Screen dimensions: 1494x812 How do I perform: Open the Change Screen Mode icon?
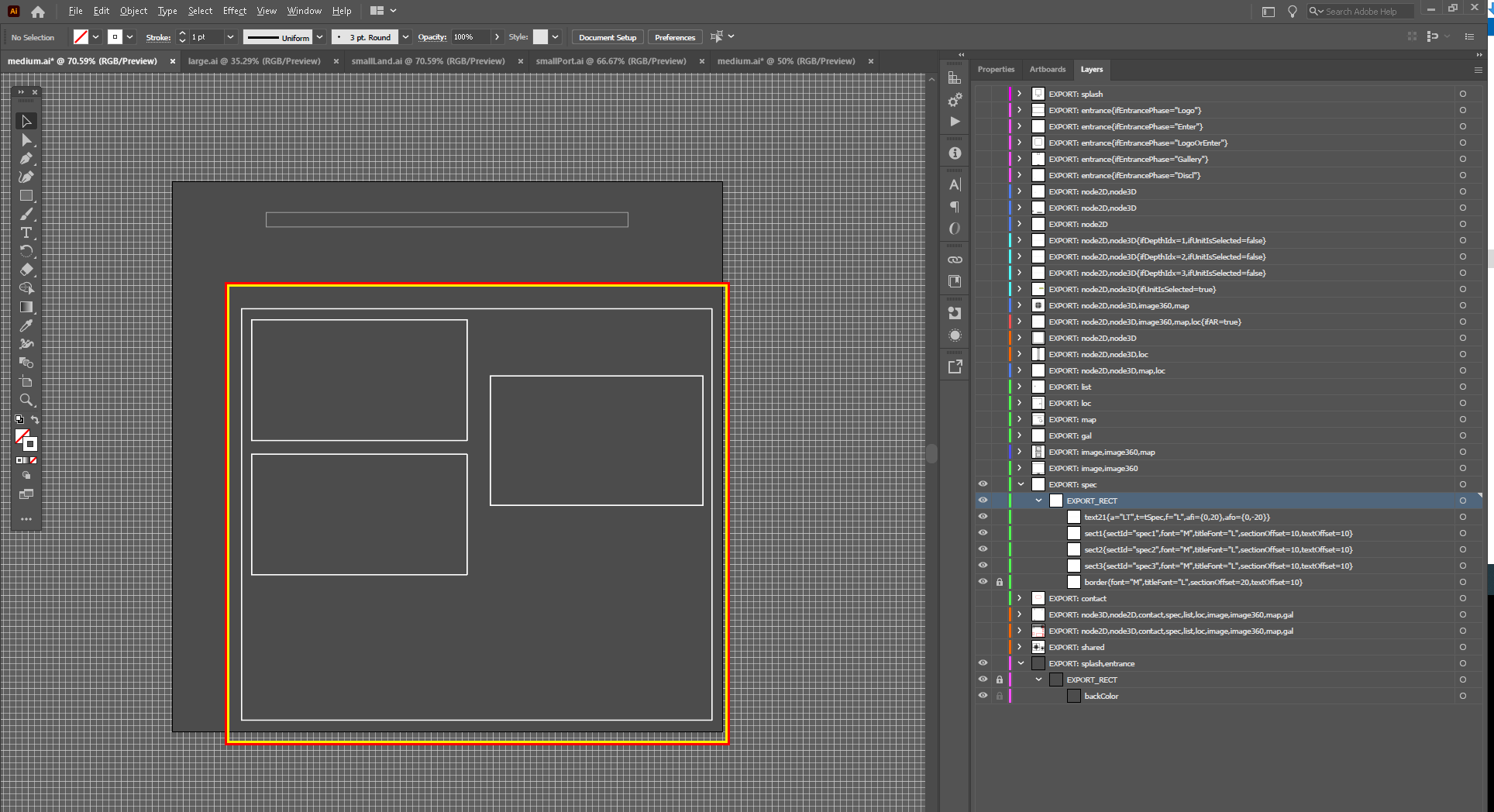tap(26, 494)
